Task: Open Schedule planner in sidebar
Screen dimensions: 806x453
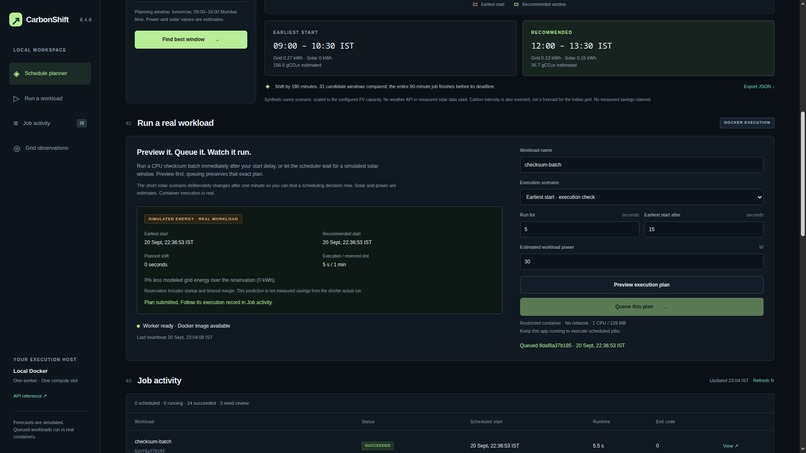Action: coord(50,74)
